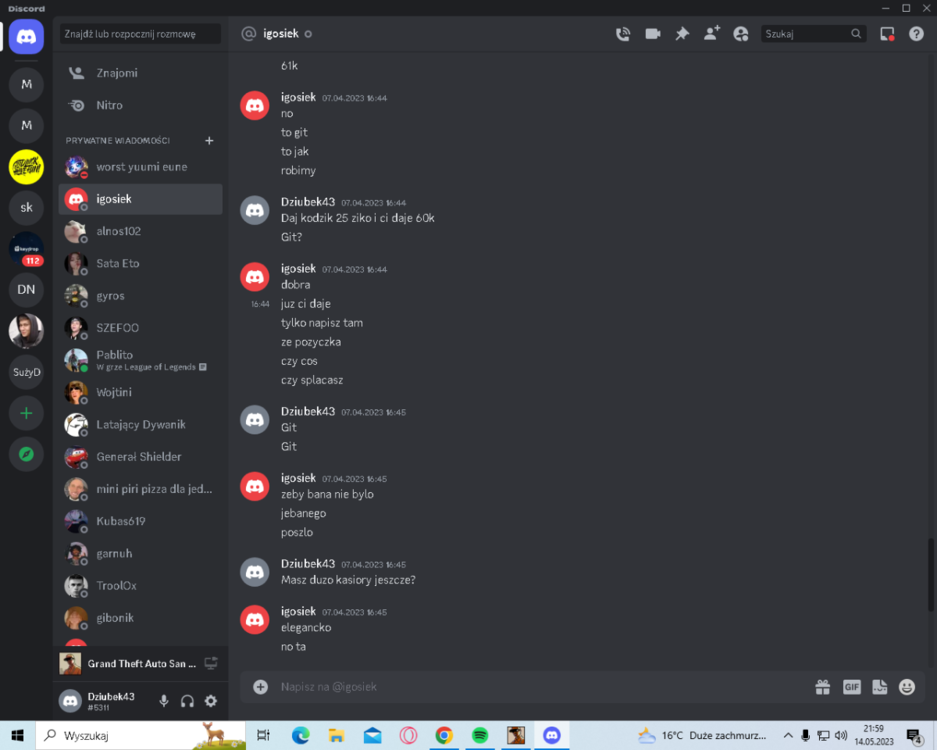Open the sticker picker

880,687
